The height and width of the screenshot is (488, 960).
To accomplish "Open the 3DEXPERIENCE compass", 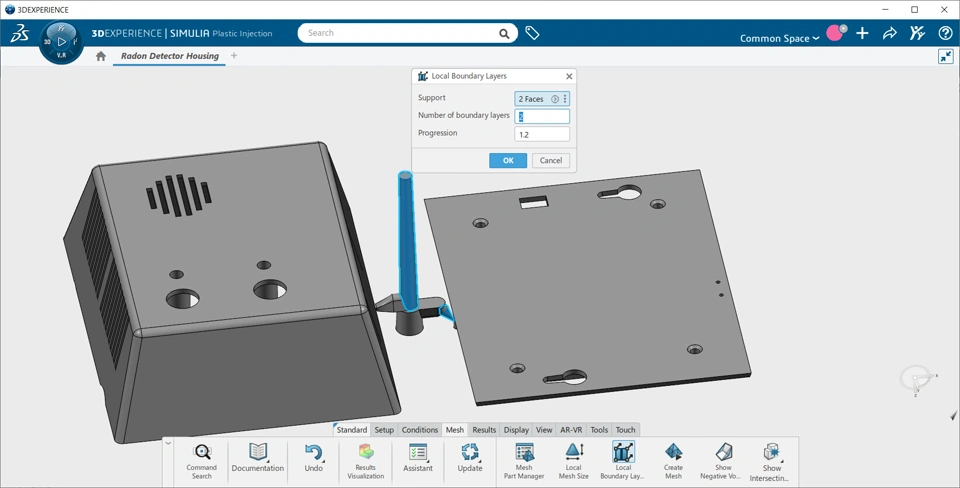I will pyautogui.click(x=61, y=42).
